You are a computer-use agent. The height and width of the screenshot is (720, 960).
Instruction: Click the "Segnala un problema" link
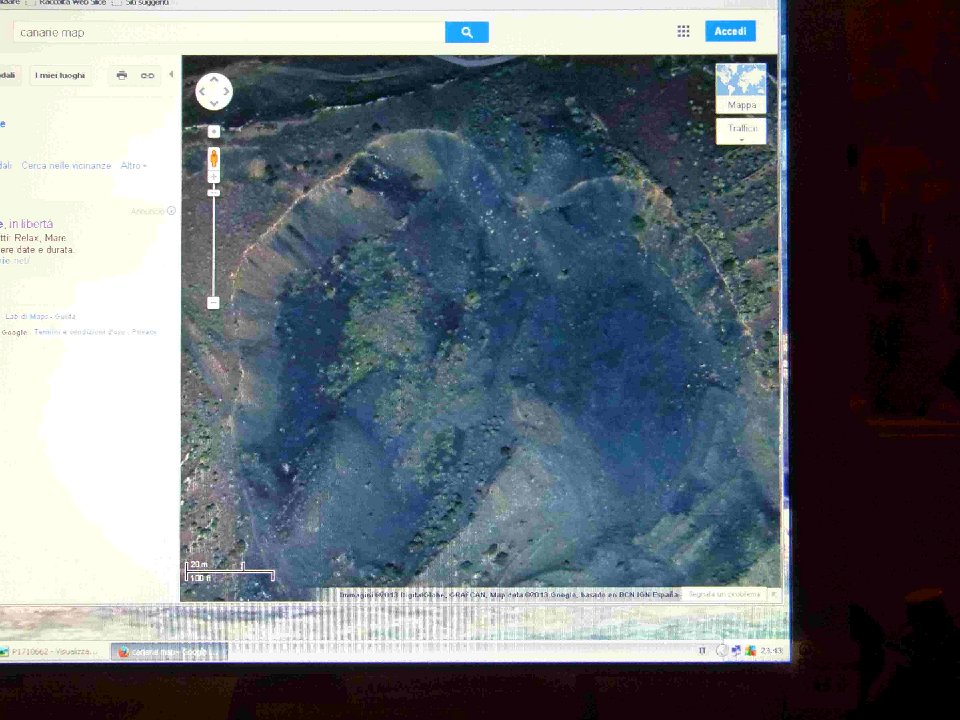[724, 594]
